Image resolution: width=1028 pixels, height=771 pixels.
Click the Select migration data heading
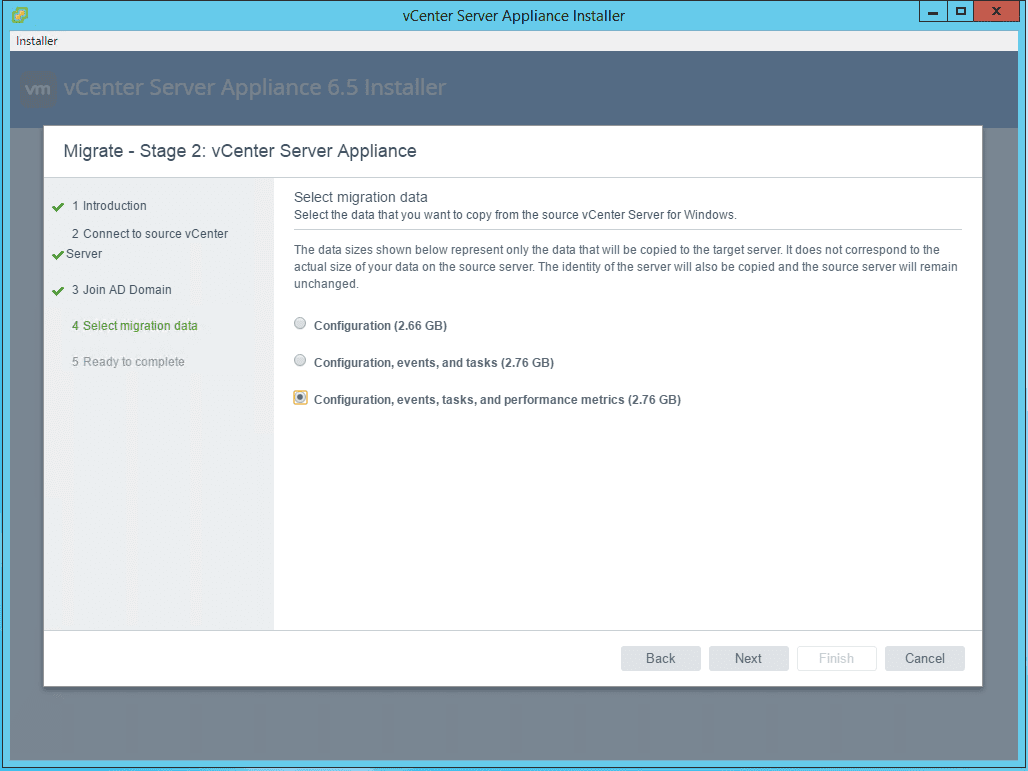tap(361, 197)
